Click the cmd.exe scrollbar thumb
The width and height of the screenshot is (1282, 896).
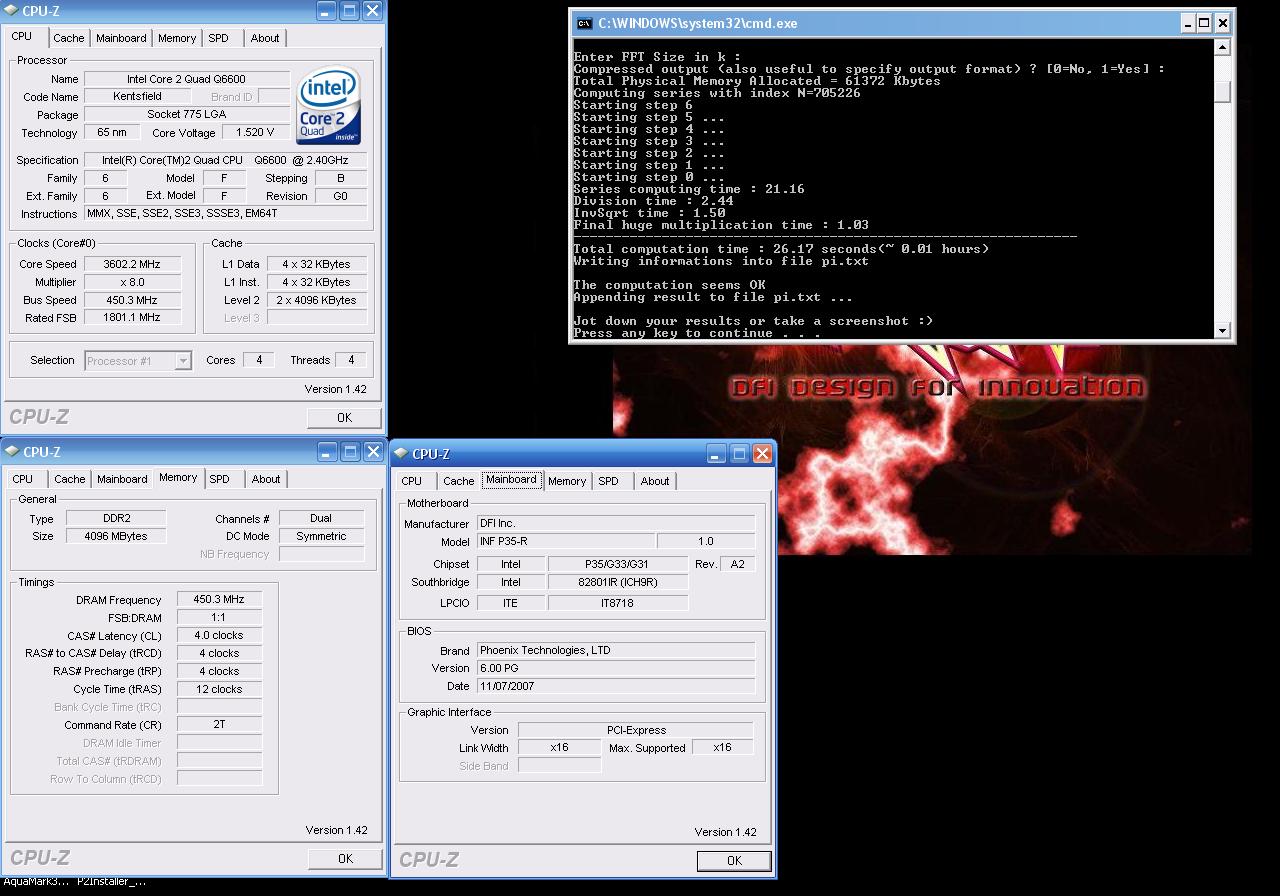[1222, 92]
